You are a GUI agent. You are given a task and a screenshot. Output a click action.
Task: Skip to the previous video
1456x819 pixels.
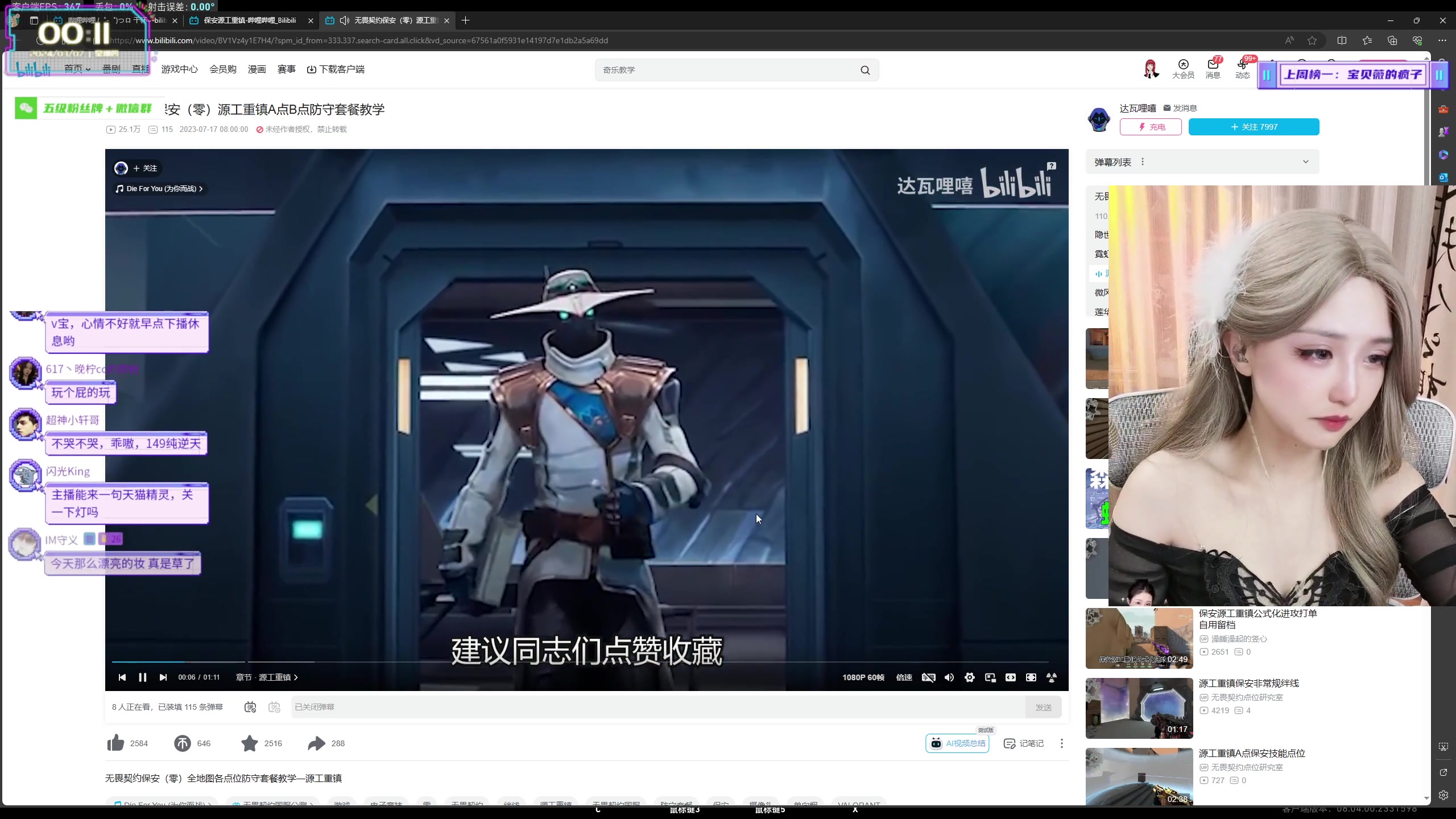click(x=122, y=677)
